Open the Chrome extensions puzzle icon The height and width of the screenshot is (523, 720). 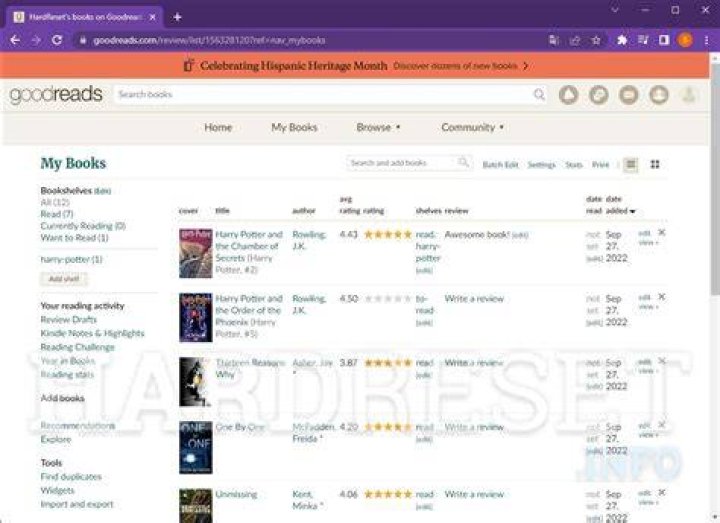tap(622, 40)
